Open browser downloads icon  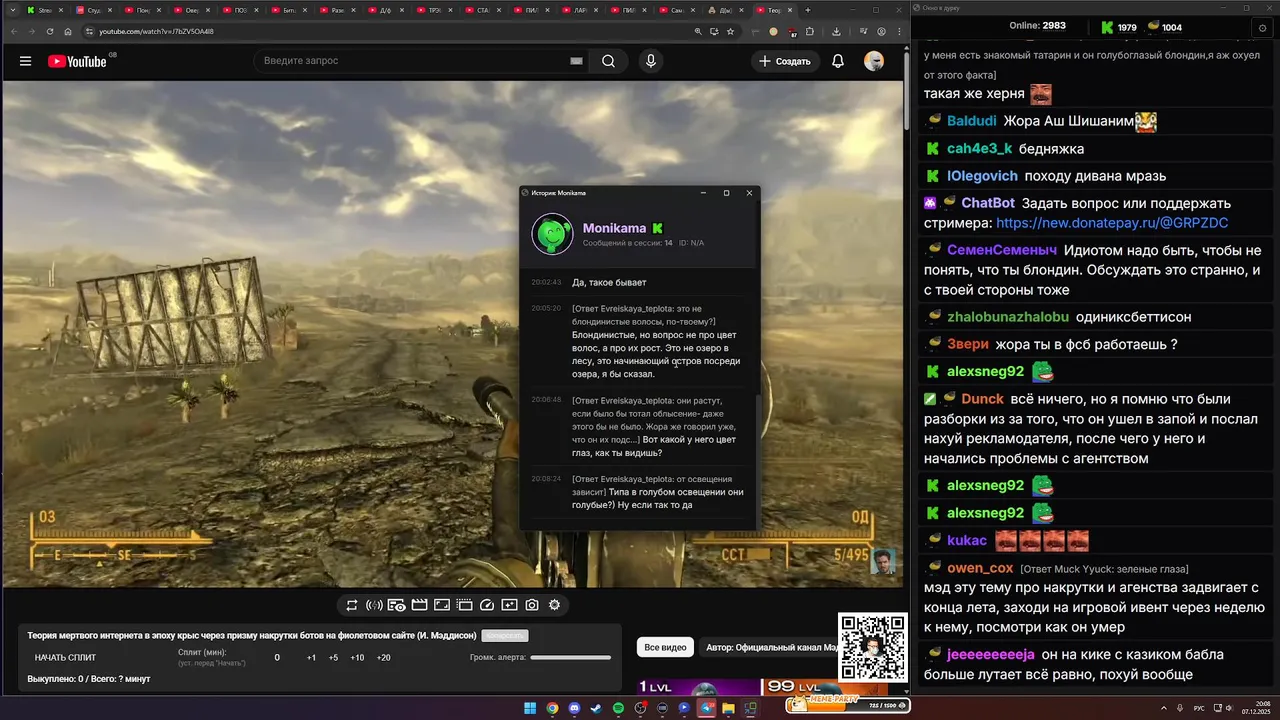pyautogui.click(x=836, y=31)
